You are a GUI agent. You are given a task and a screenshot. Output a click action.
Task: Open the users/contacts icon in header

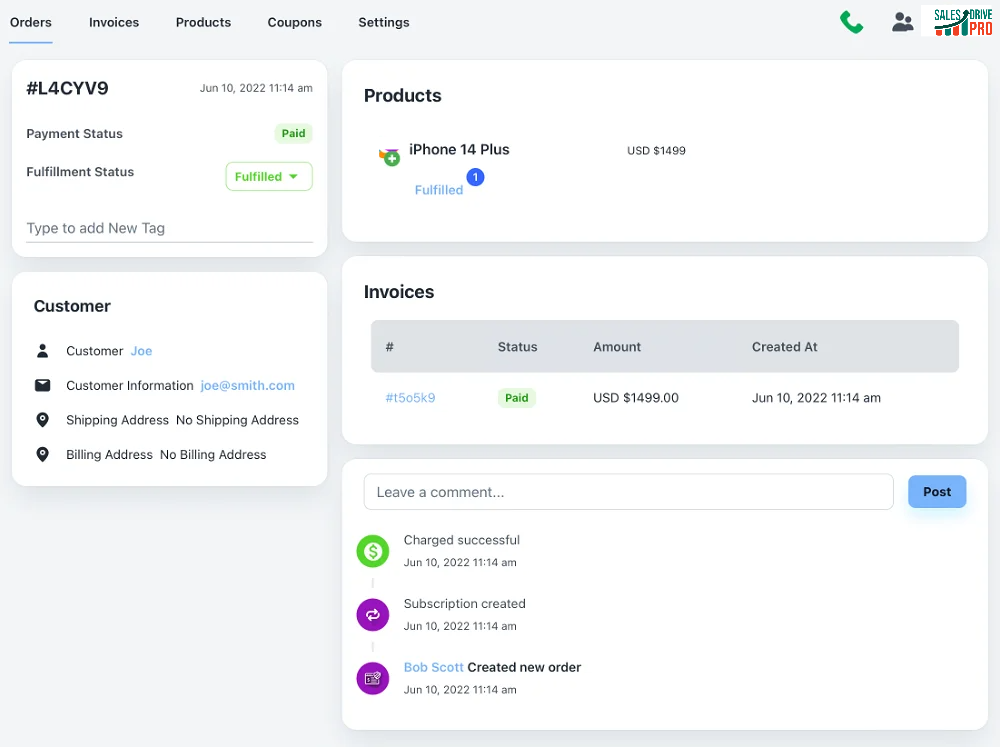[902, 22]
